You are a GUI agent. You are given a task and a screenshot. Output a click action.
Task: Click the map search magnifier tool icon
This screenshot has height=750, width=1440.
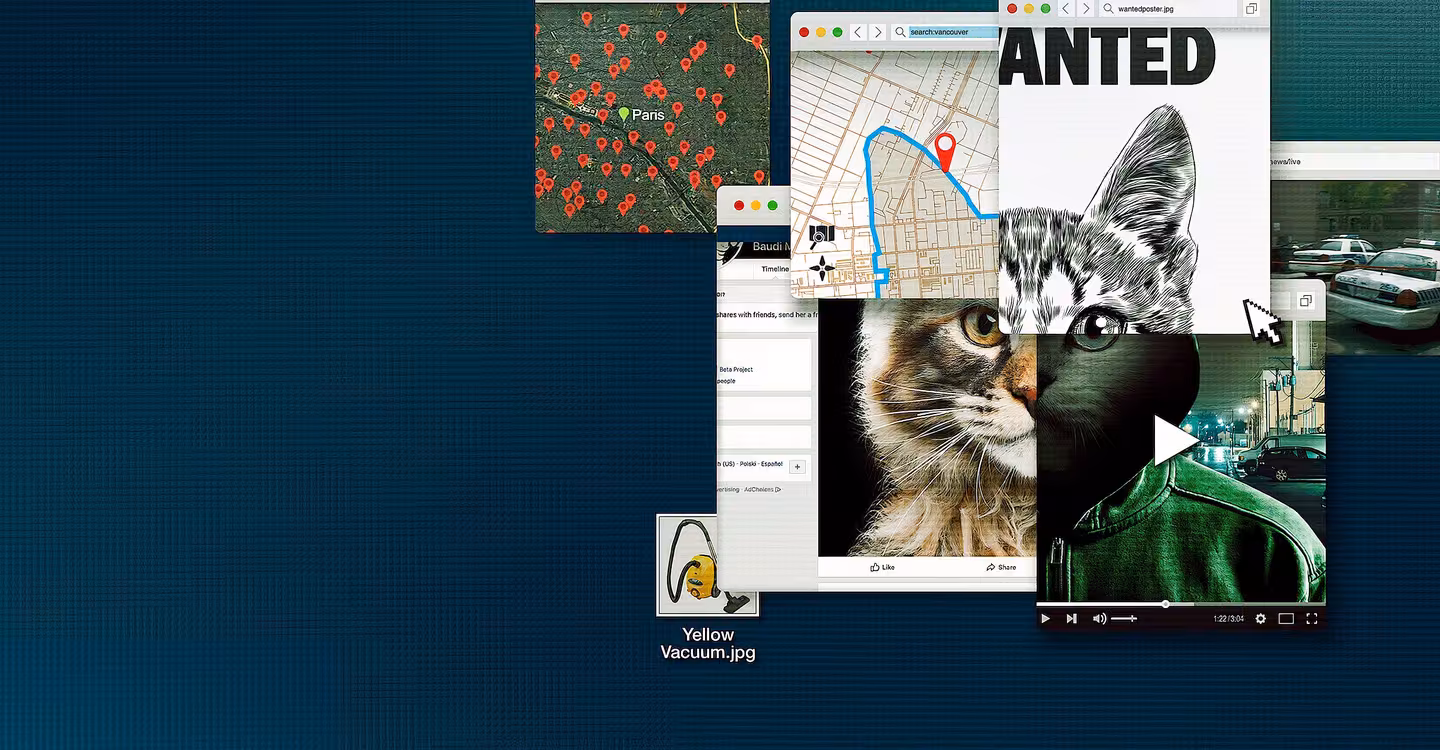click(x=821, y=236)
